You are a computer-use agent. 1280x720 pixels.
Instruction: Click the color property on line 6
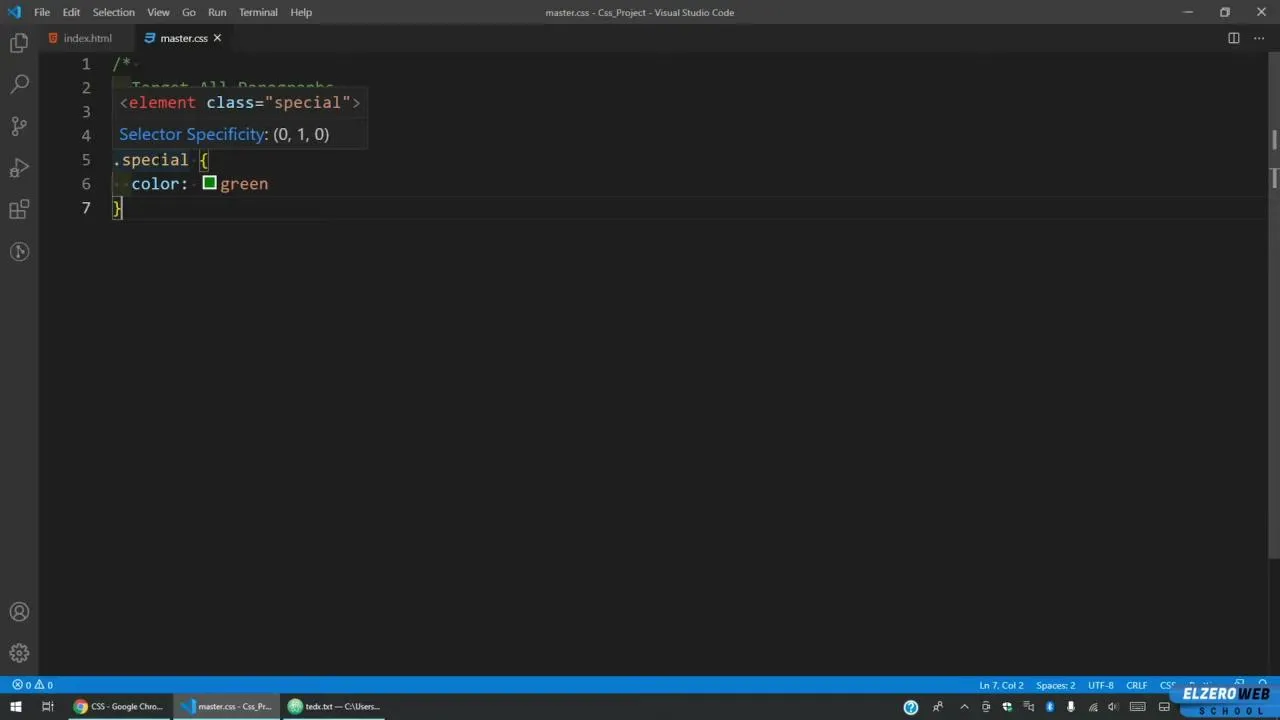155,184
